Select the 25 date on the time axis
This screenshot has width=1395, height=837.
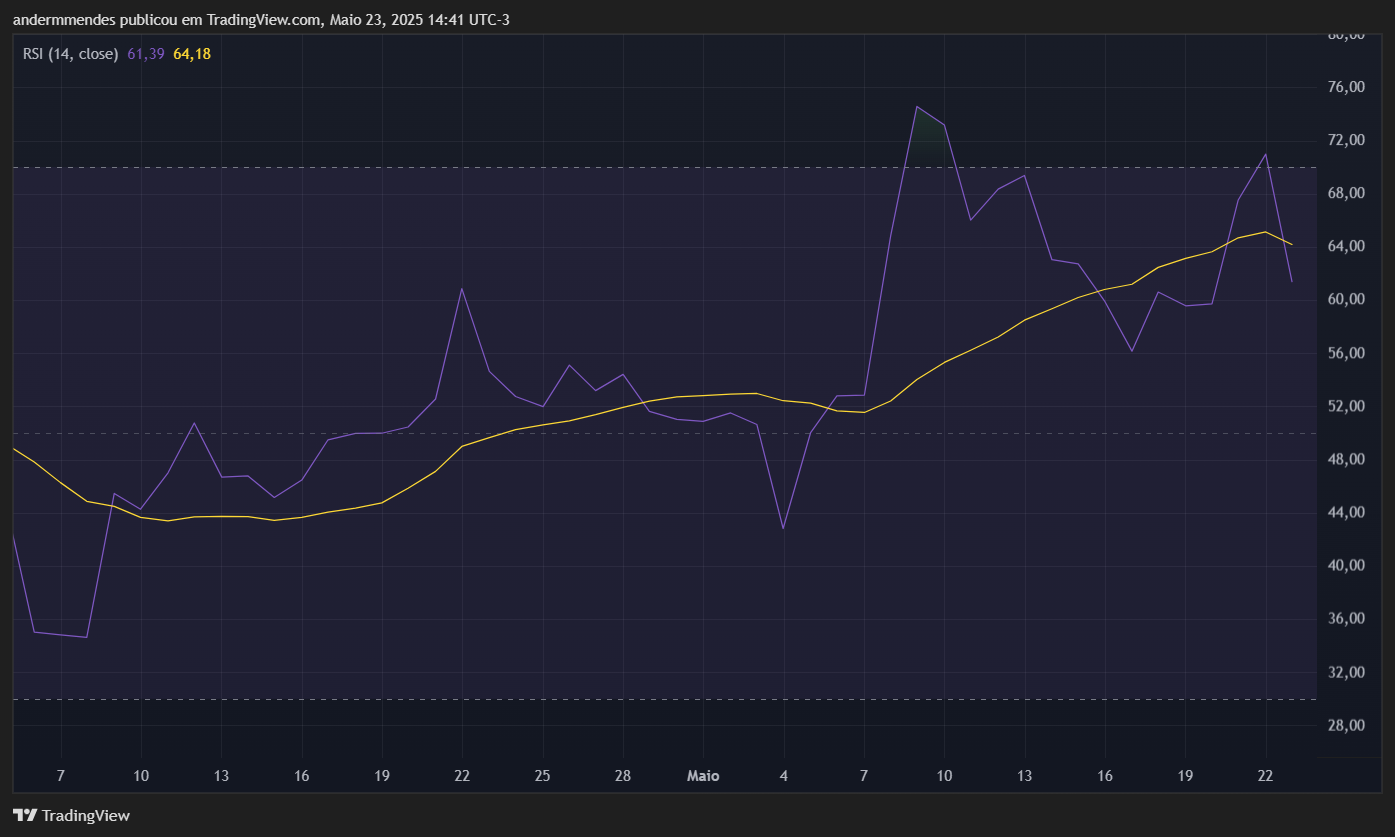click(x=542, y=776)
